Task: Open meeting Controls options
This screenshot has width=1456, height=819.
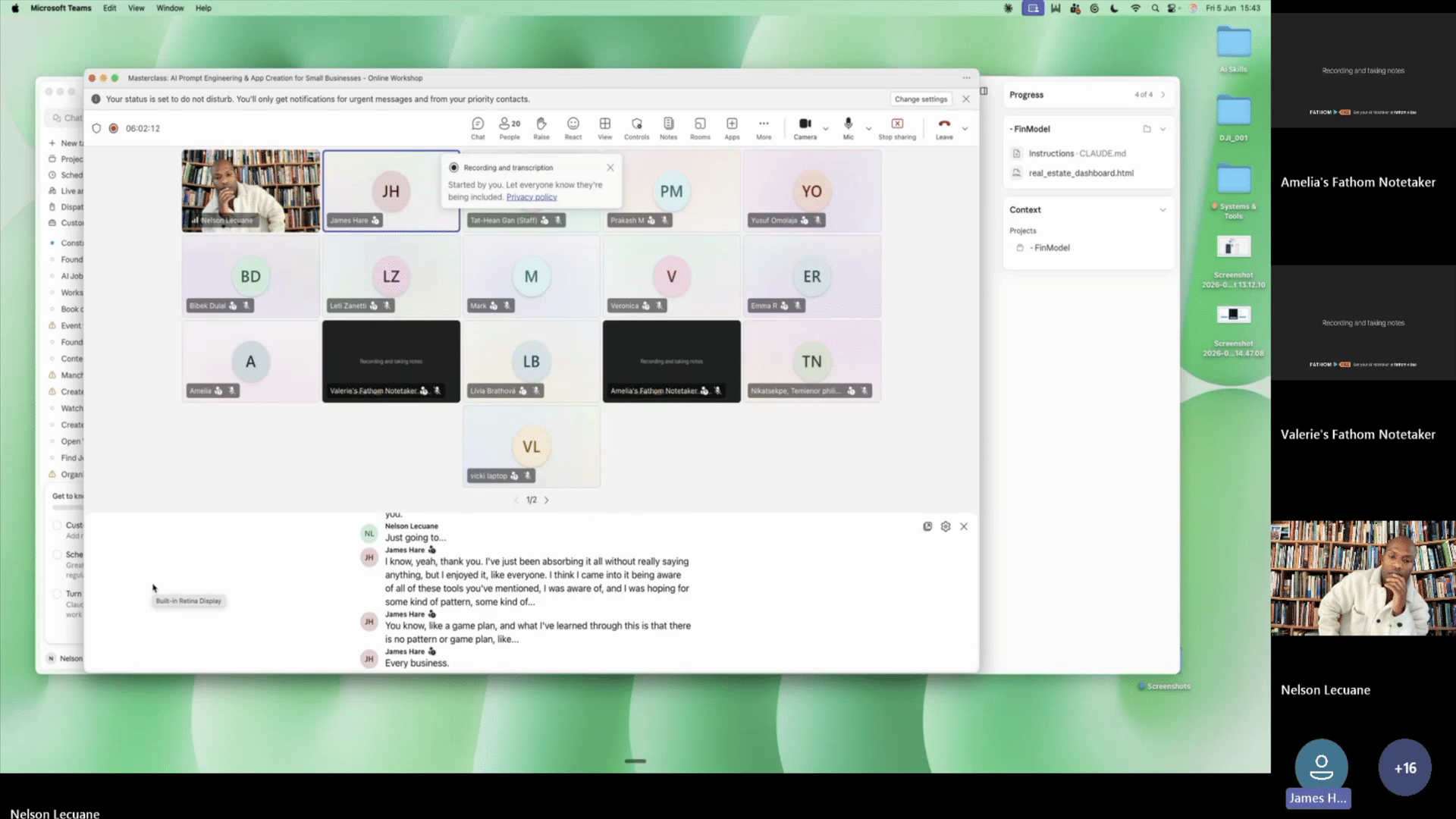Action: click(x=637, y=128)
